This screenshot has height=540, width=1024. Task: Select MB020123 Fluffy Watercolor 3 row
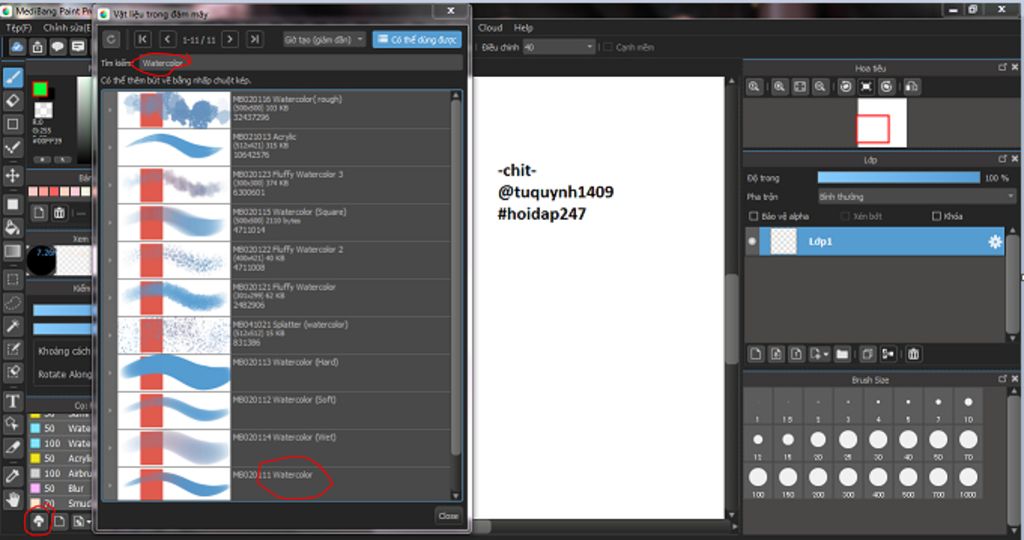pos(277,184)
